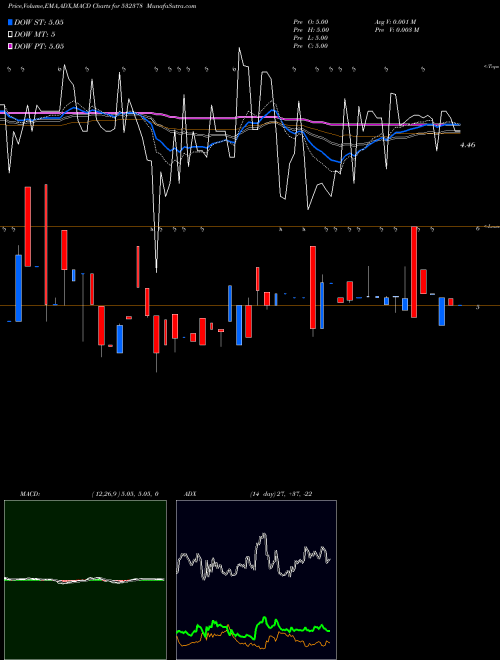The width and height of the screenshot is (500, 660).
Task: Click the tallest red candlestick touching the upper orange line
Action: click(414, 272)
